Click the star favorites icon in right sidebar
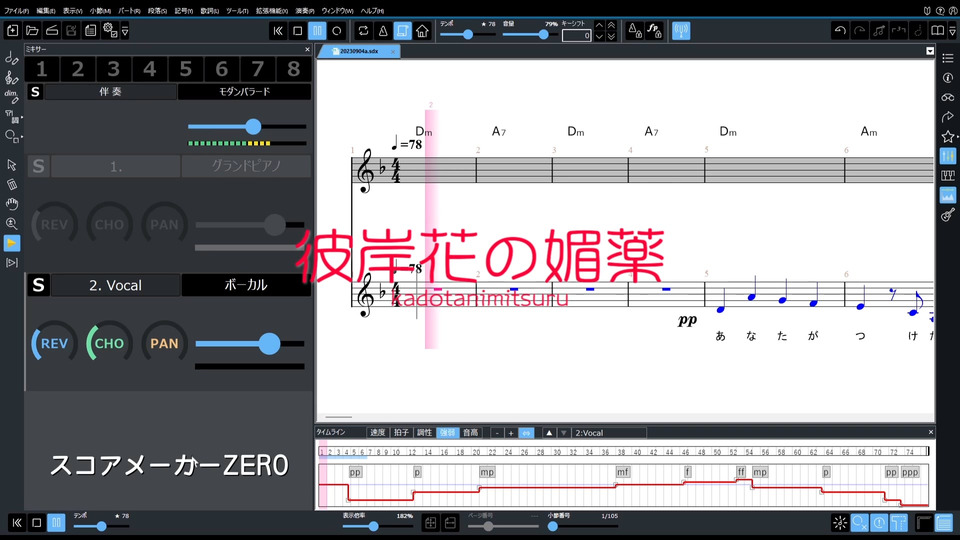Screen dimensions: 960x540 (x=948, y=137)
